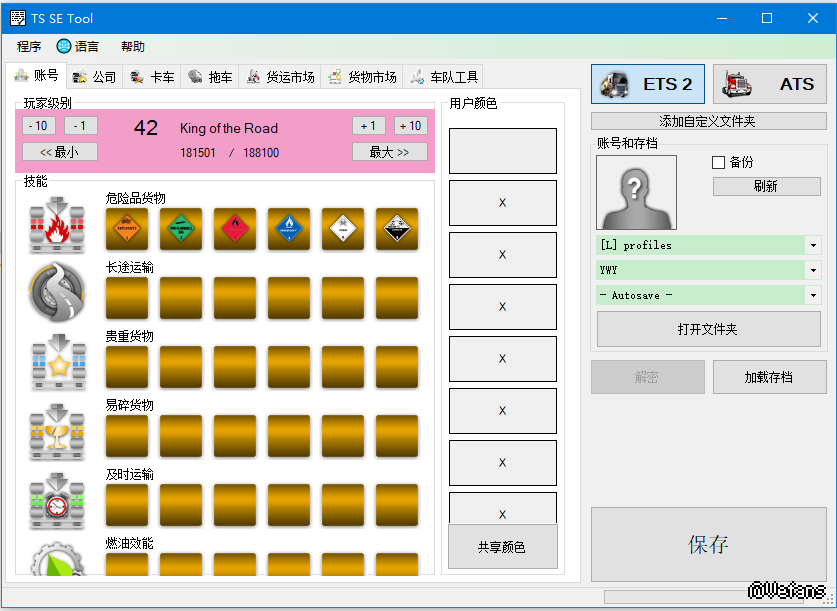837x611 pixels.
Task: Click the third user color box
Action: coord(502,255)
